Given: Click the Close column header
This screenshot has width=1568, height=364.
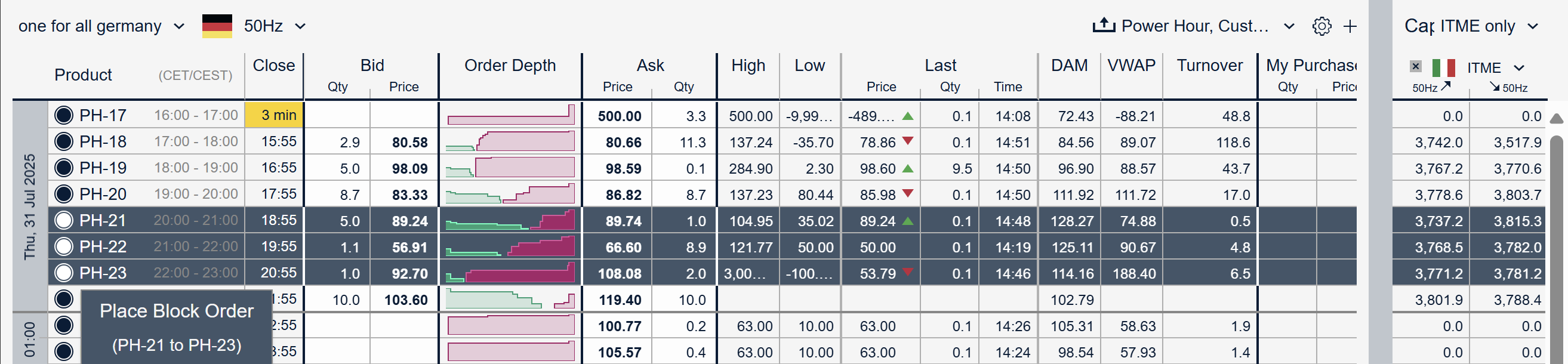Looking at the screenshot, I should [274, 65].
